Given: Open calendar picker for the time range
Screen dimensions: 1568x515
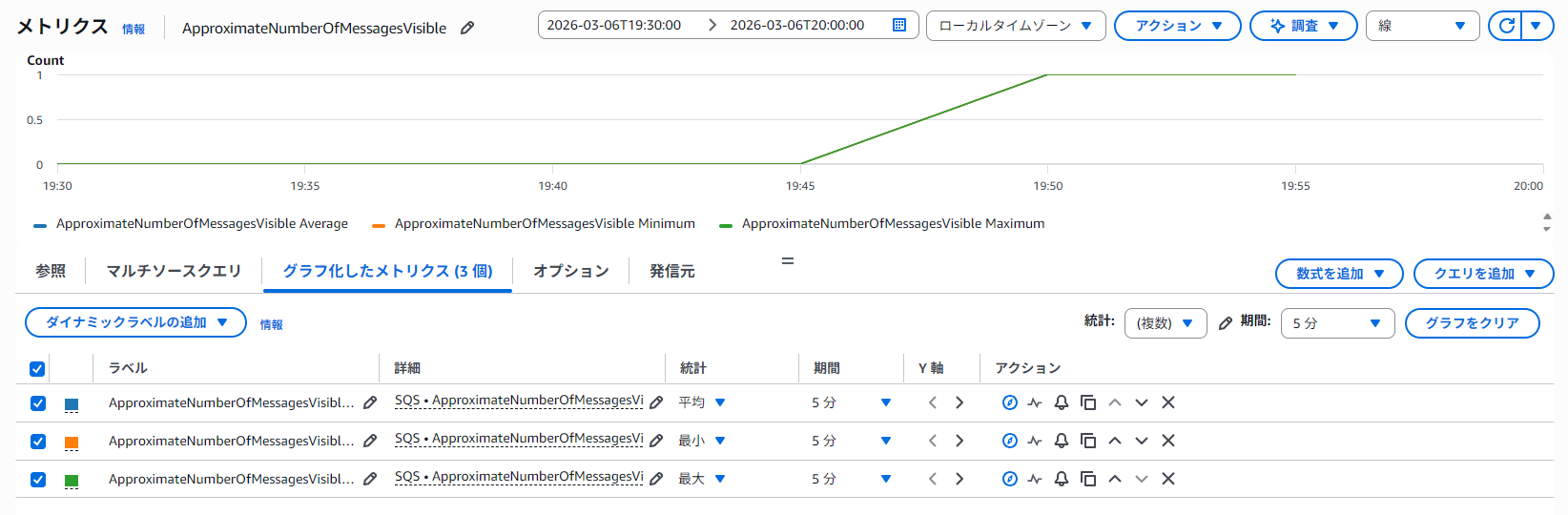Looking at the screenshot, I should coord(898,26).
